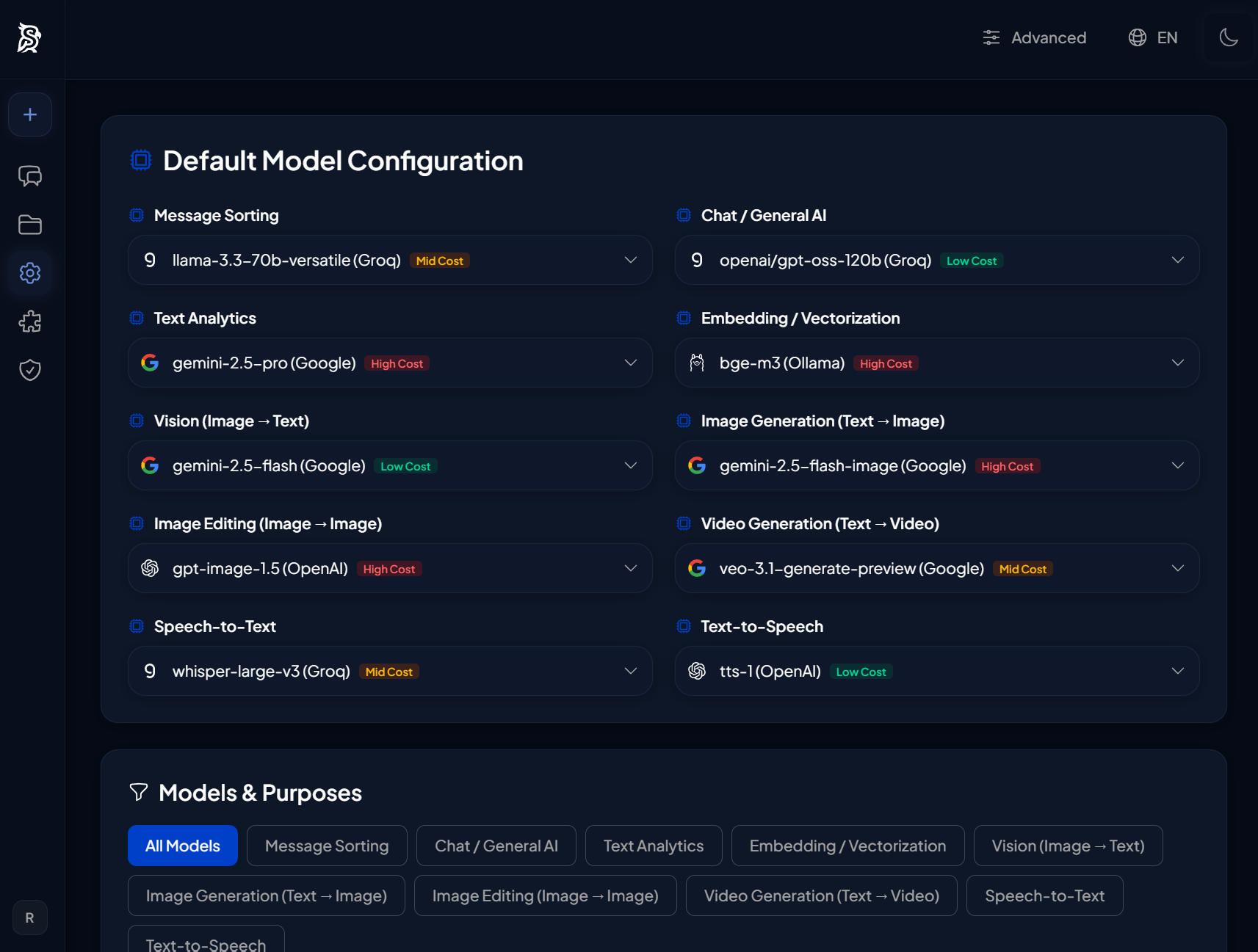Select the All Models filter tab
Screen dimensions: 1258x952
click(x=183, y=846)
